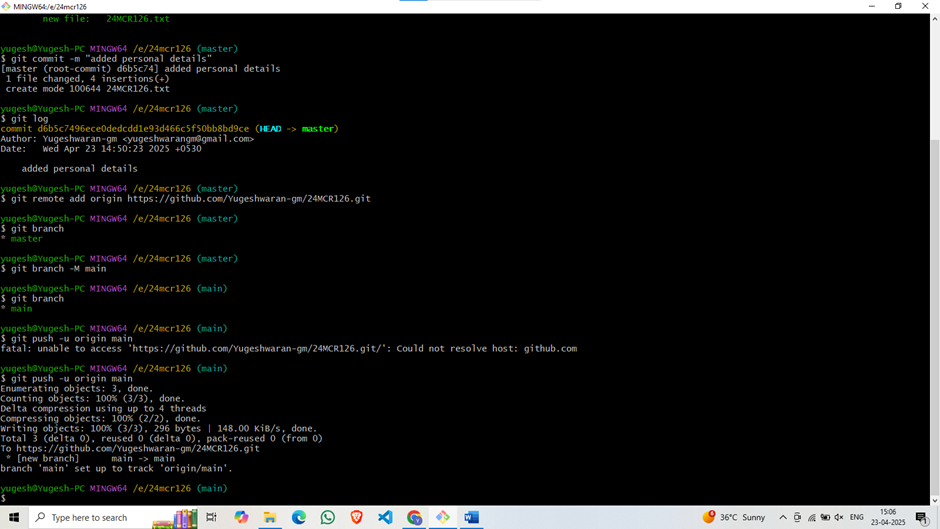Click the Git Bash taskbar icon

[x=442, y=517]
